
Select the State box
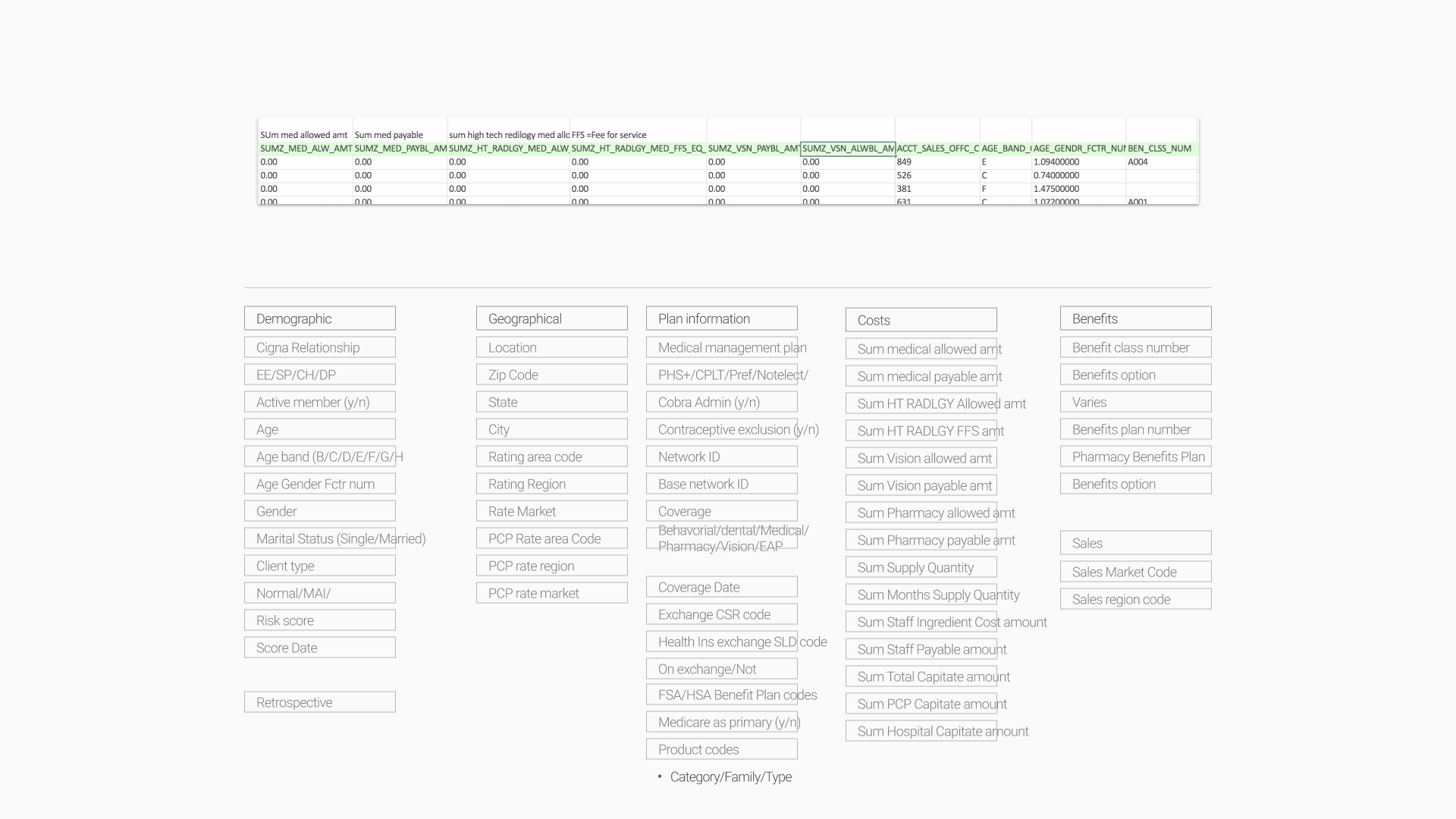tap(552, 402)
